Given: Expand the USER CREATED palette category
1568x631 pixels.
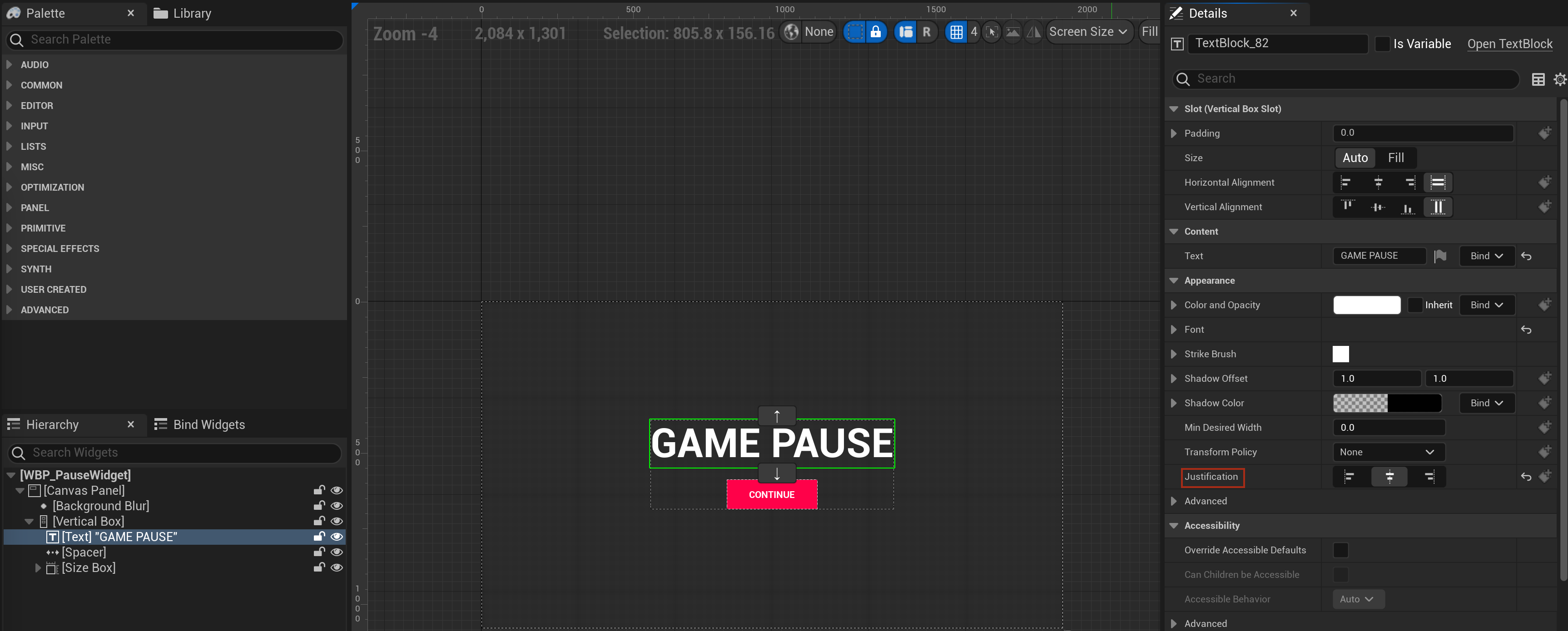Looking at the screenshot, I should (x=9, y=290).
